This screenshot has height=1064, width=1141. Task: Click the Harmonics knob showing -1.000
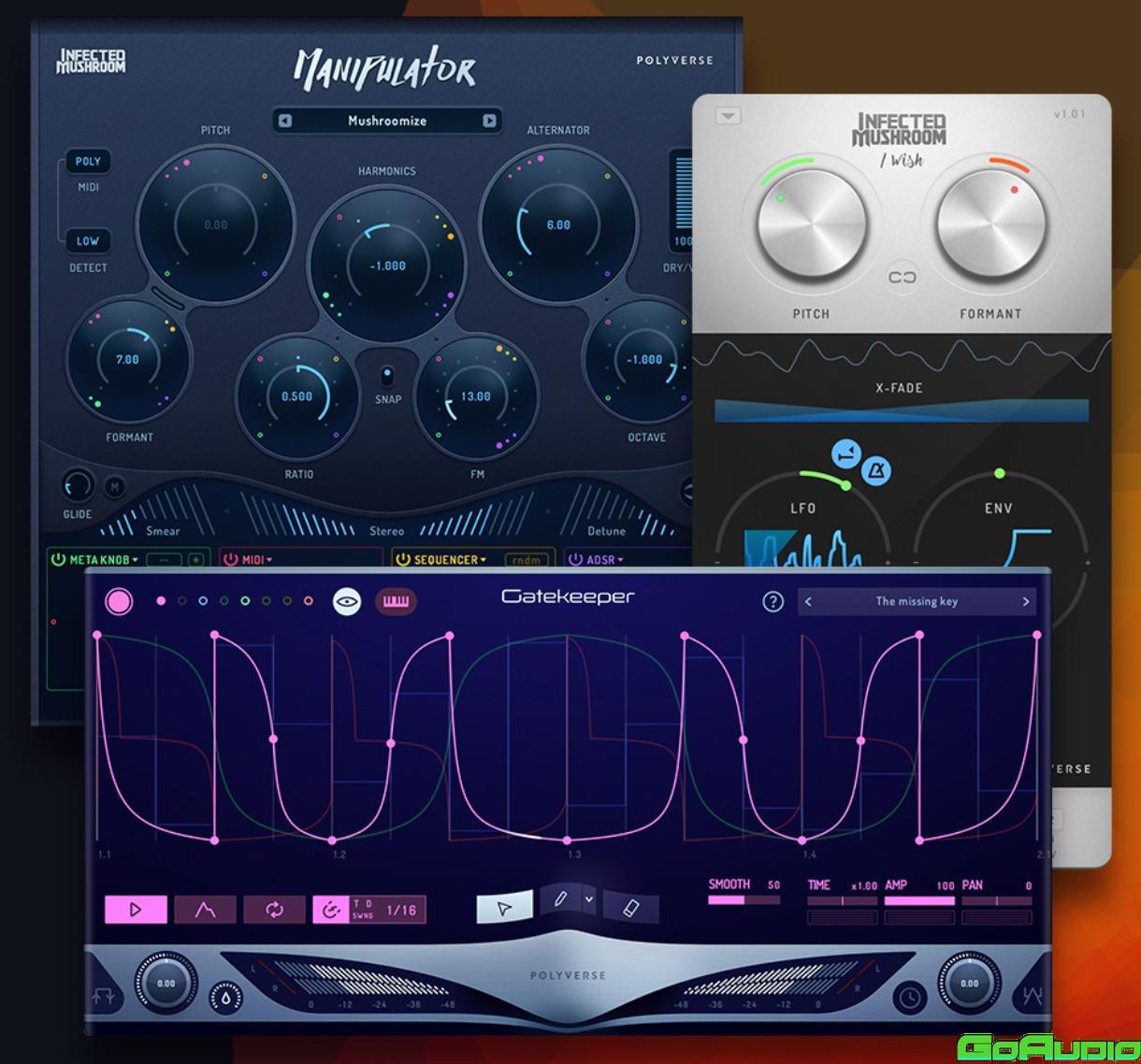coord(387,266)
